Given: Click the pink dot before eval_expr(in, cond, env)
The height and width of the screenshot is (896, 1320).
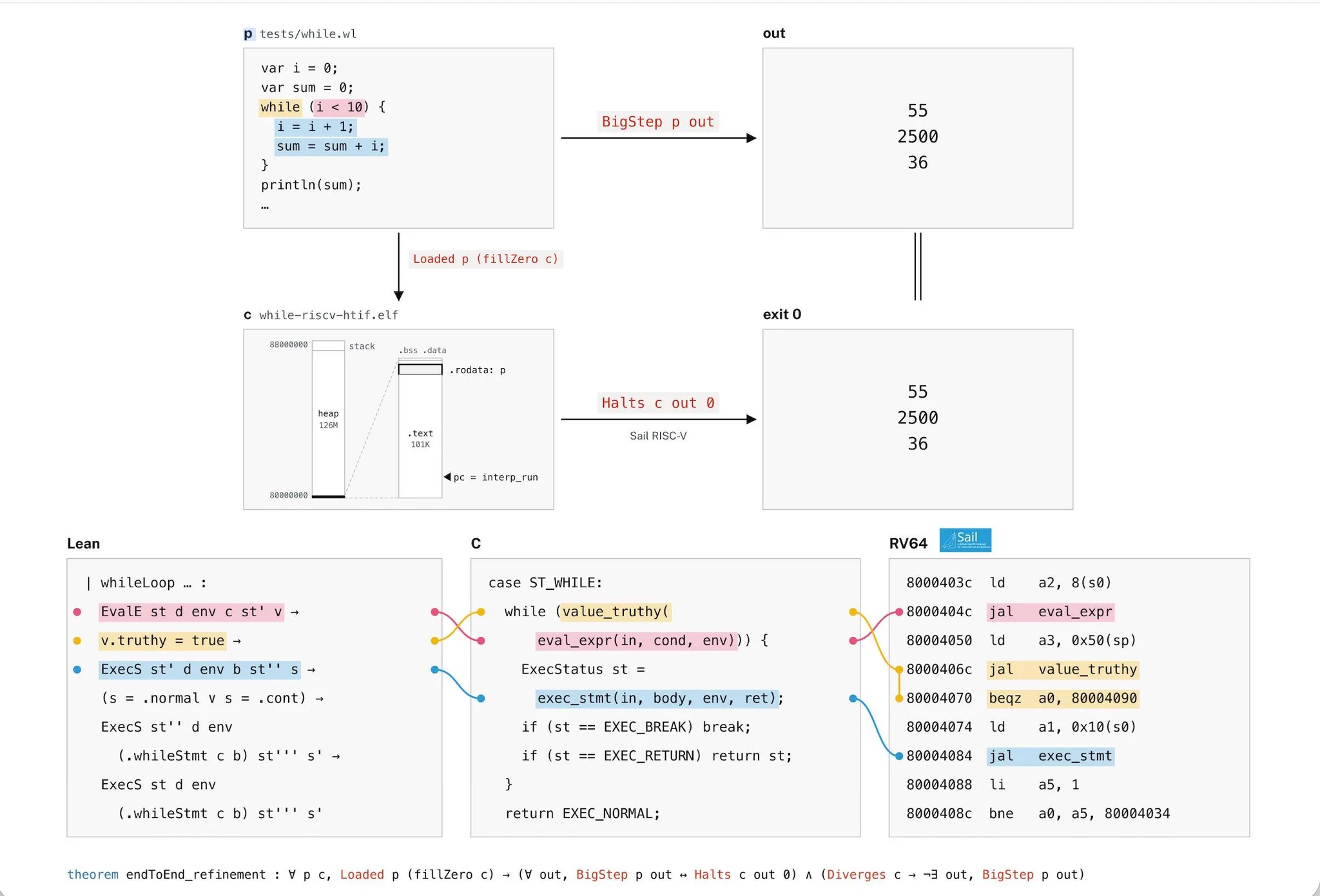Looking at the screenshot, I should click(481, 641).
